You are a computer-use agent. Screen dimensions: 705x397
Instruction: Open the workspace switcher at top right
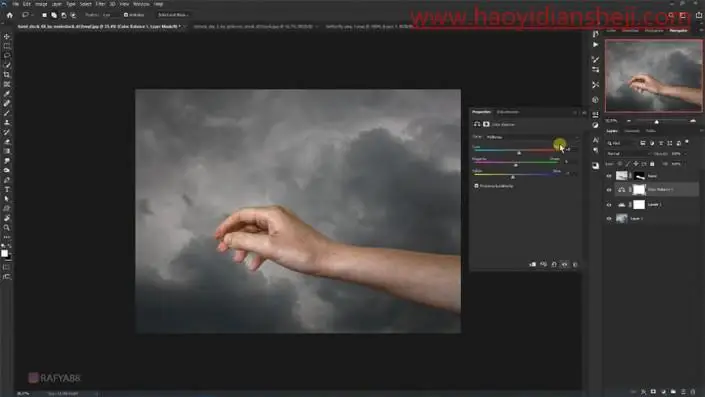point(684,15)
